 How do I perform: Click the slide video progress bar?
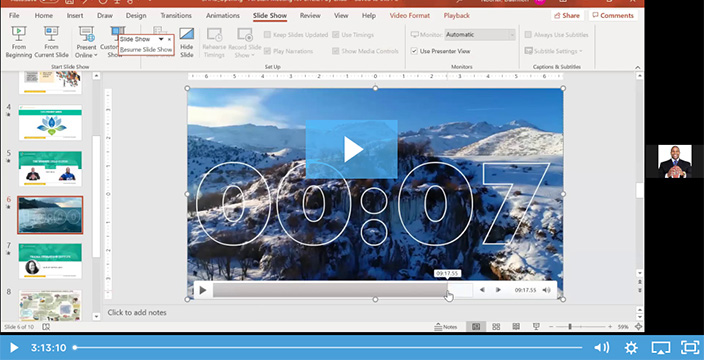342,290
